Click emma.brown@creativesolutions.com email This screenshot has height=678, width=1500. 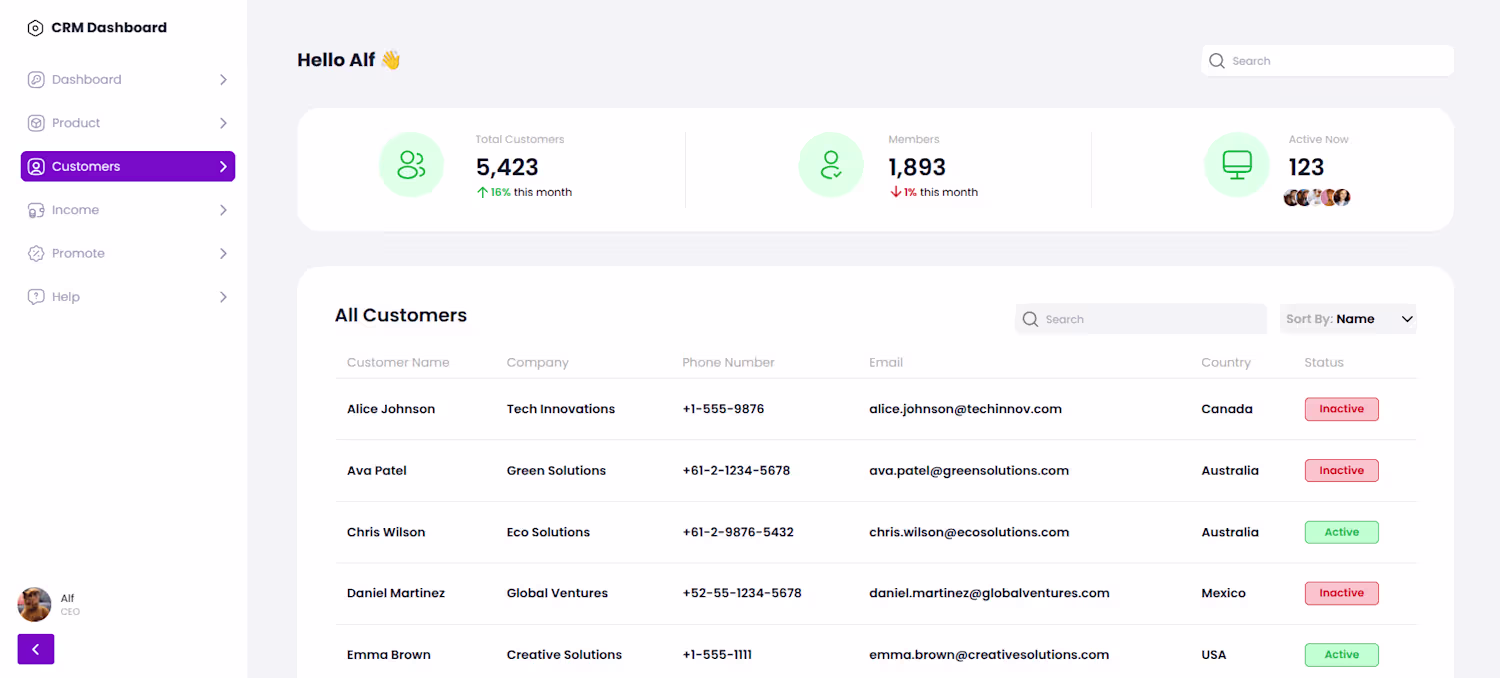pyautogui.click(x=989, y=655)
